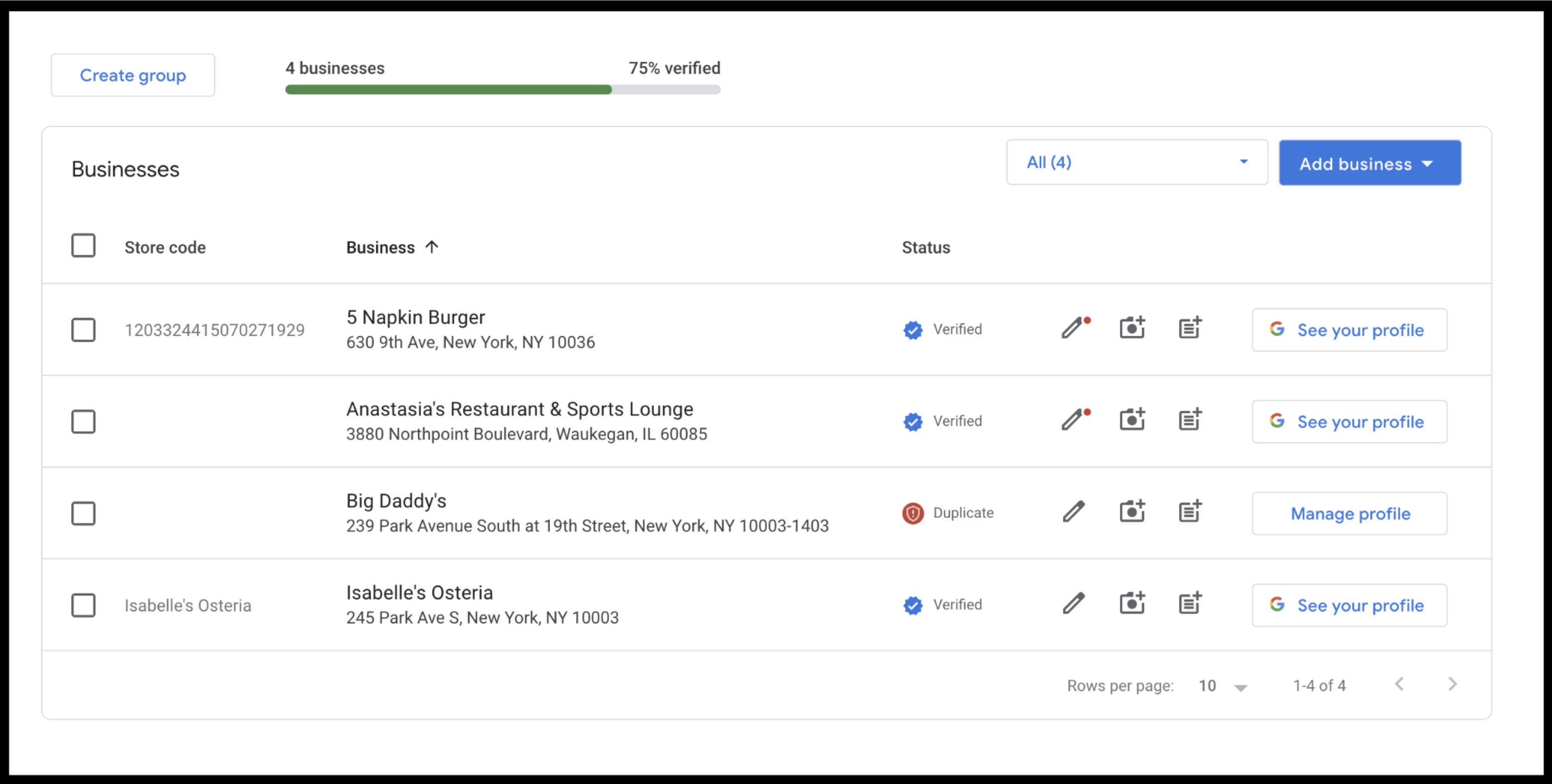Open rows per page dropdown
1552x784 pixels.
[1223, 686]
